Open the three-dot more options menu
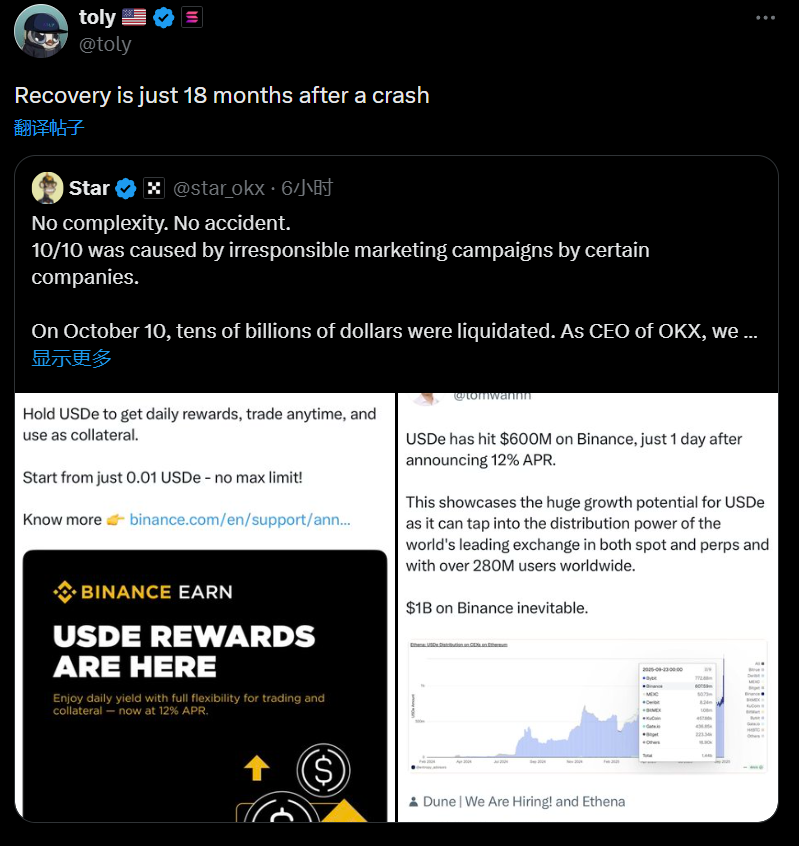This screenshot has height=846, width=799. [x=765, y=18]
